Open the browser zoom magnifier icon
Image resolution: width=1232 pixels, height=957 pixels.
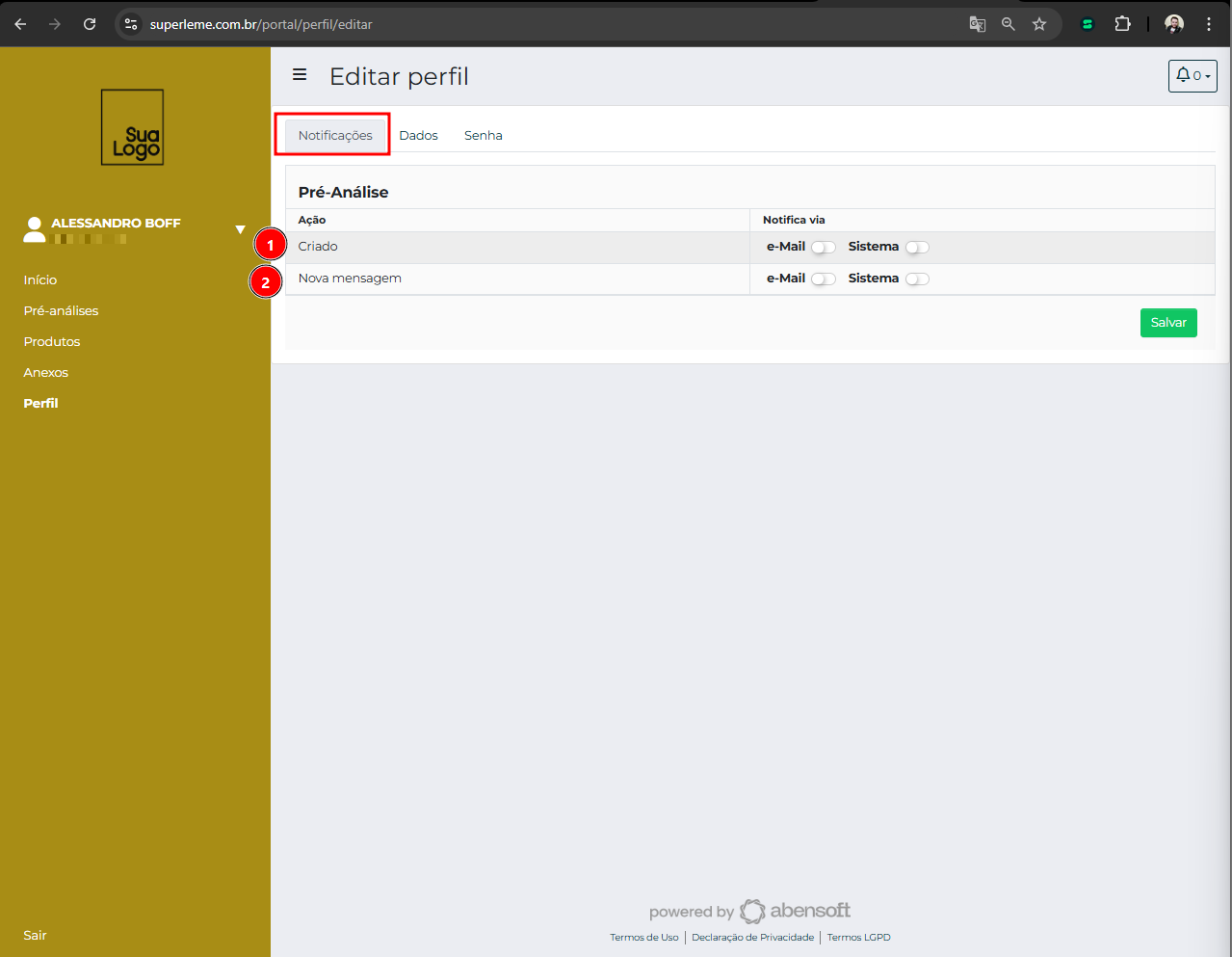tap(1009, 24)
